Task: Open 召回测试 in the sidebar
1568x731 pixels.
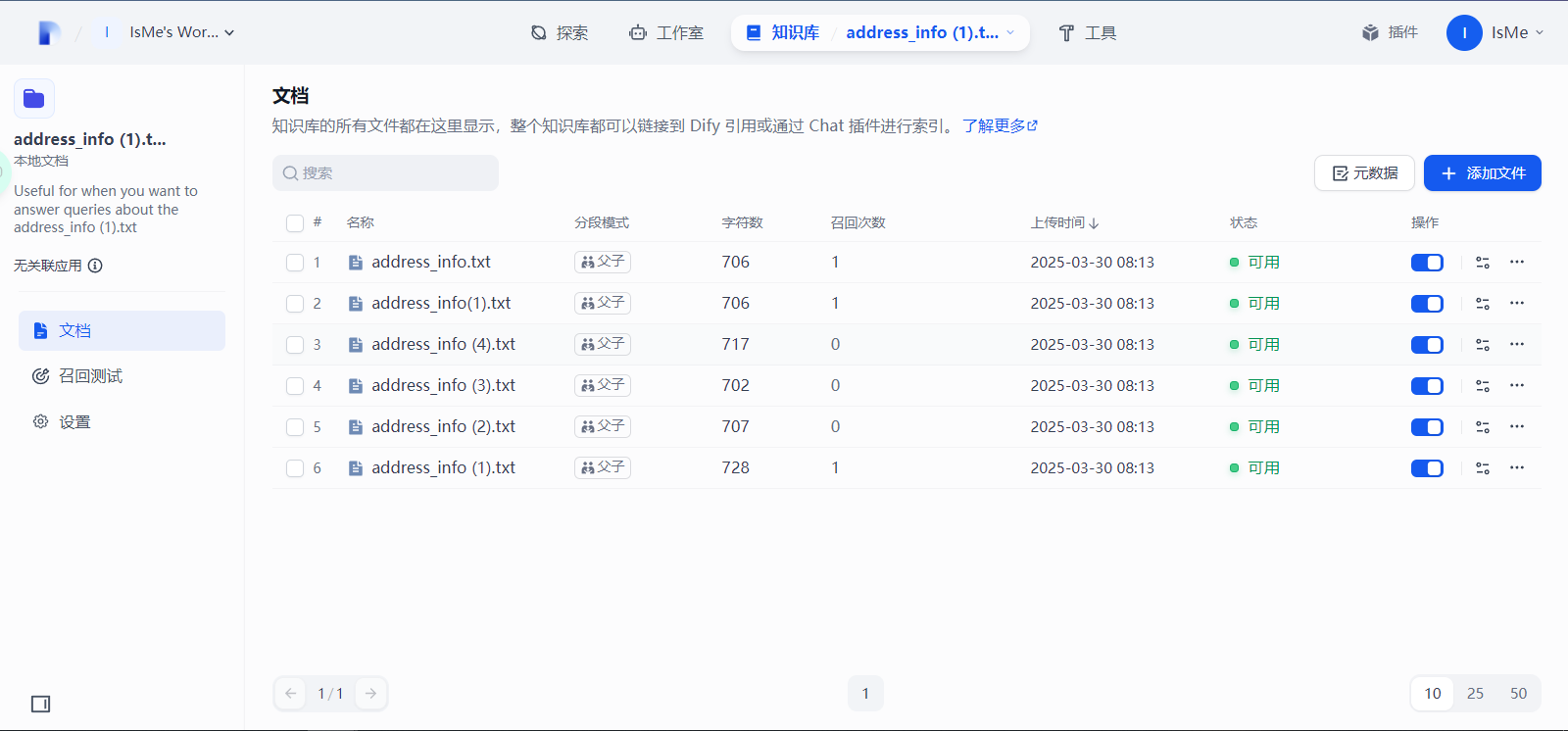Action: [90, 376]
